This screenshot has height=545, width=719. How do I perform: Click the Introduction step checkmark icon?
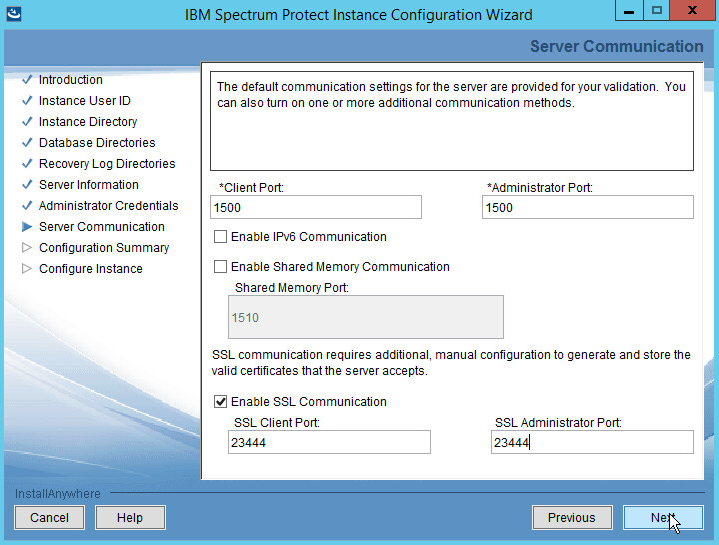[27, 80]
